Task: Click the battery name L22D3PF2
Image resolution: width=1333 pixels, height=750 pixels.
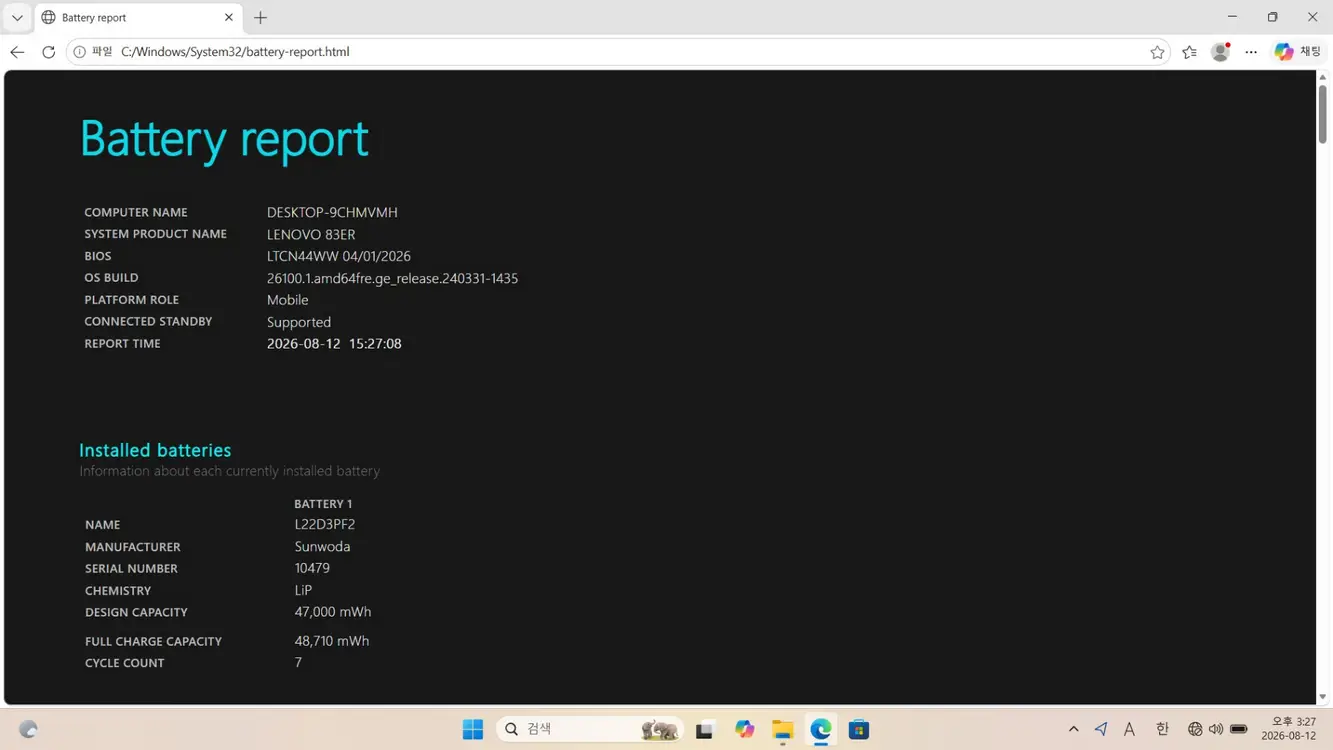Action: click(325, 524)
